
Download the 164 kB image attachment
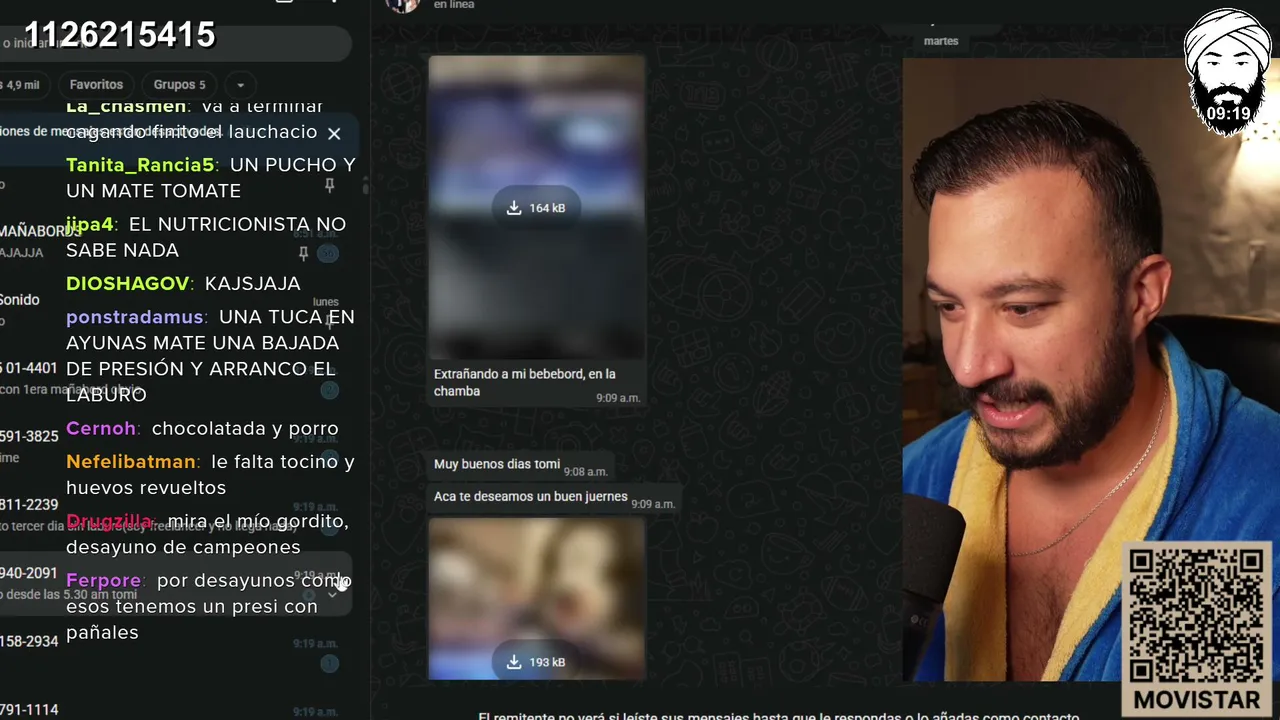536,208
